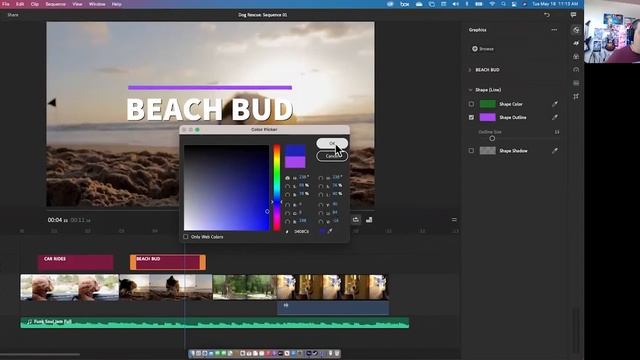Open Spotlight search in the macOS menu bar

click(503, 4)
